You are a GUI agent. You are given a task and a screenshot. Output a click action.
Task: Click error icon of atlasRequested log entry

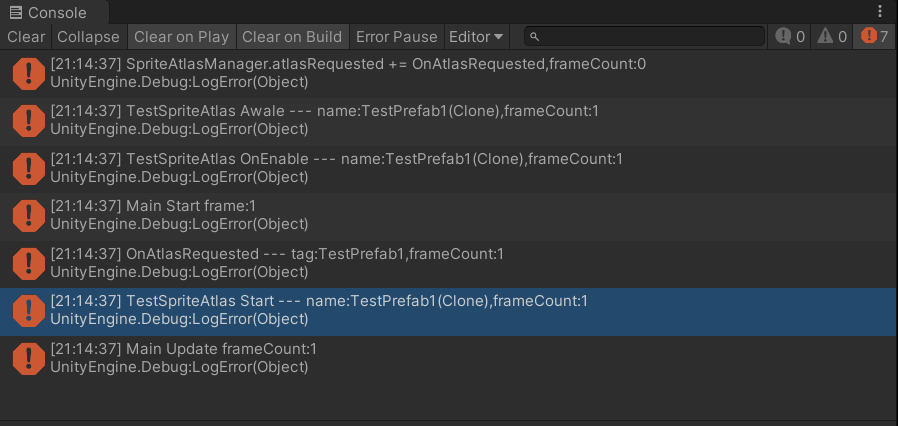pyautogui.click(x=27, y=73)
